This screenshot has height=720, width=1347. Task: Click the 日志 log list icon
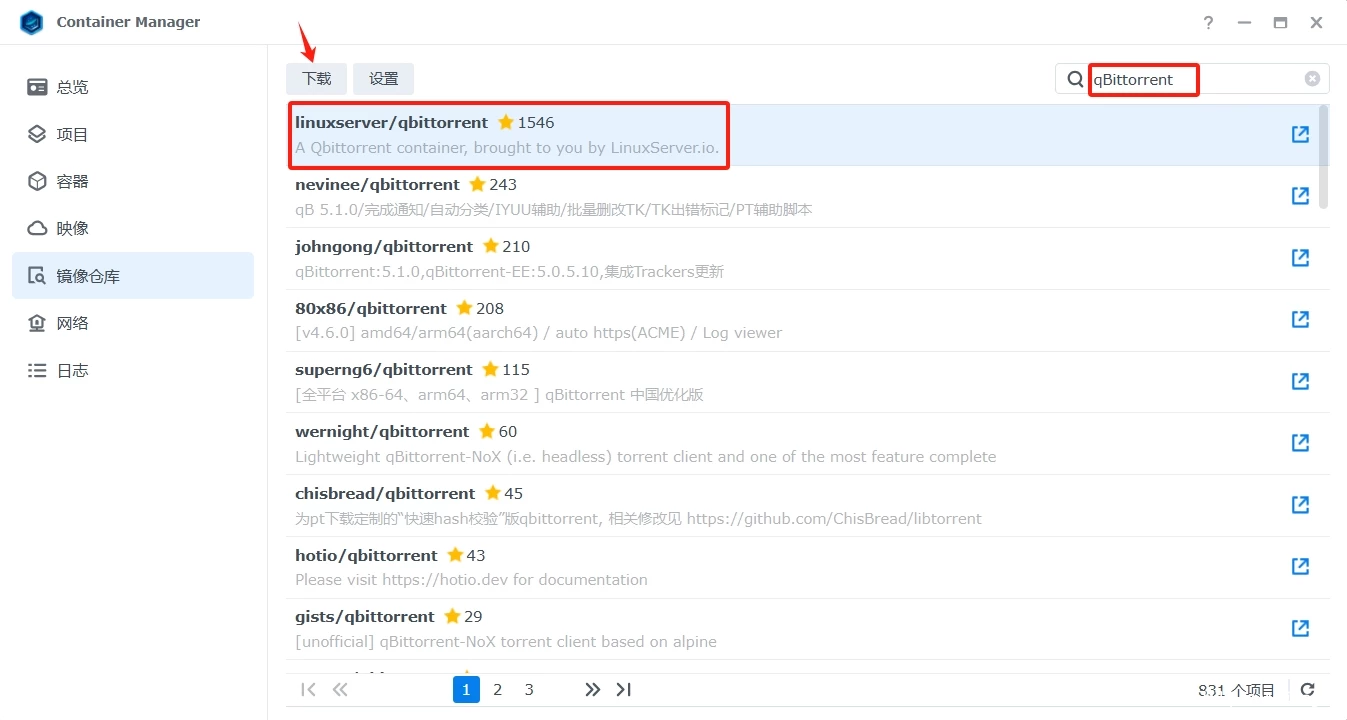tap(37, 370)
